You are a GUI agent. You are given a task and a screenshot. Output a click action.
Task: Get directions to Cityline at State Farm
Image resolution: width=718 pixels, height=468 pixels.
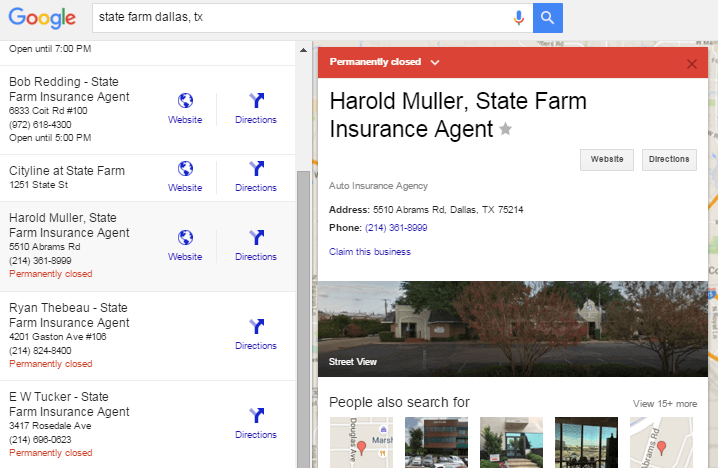(x=256, y=177)
